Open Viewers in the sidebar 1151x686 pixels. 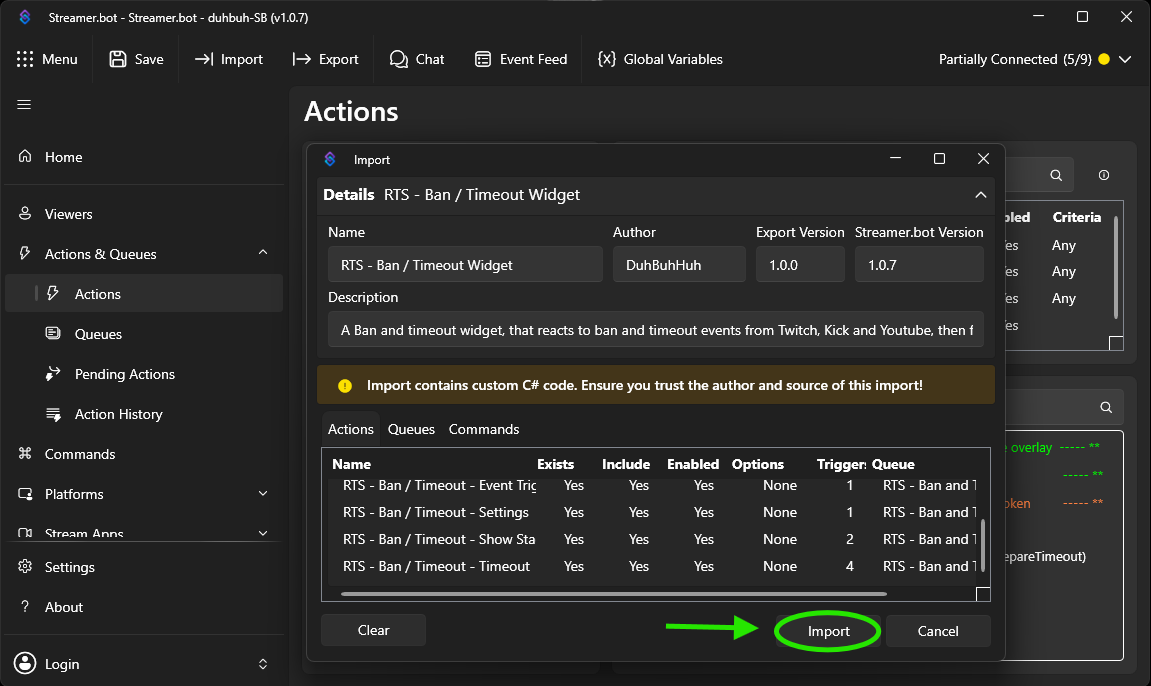[144, 214]
